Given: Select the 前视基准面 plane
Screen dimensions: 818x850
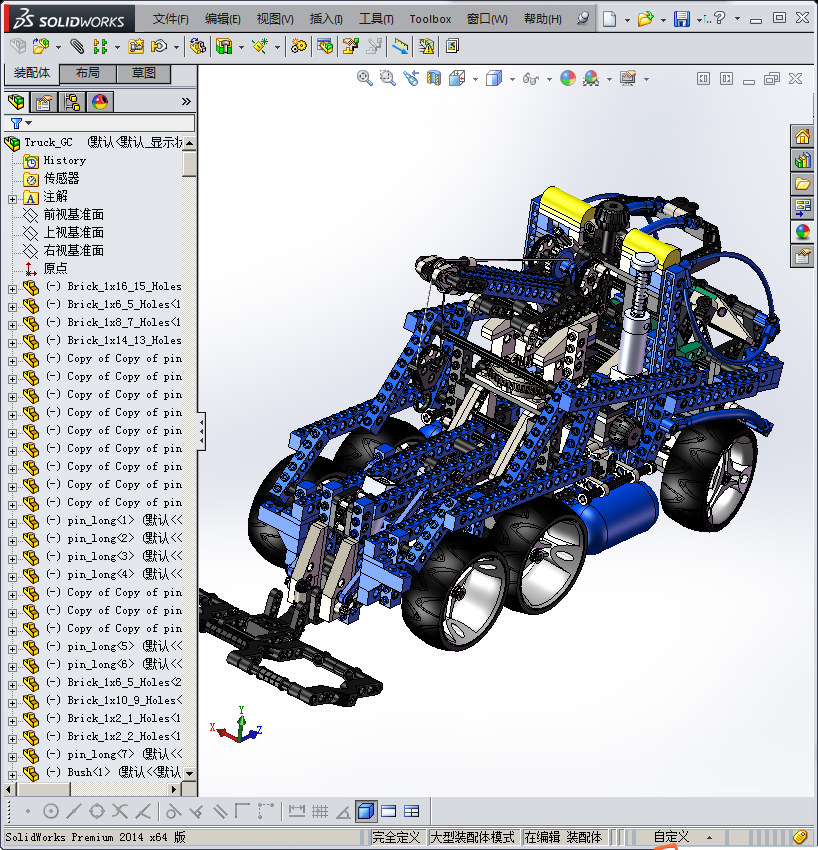Looking at the screenshot, I should coord(73,215).
